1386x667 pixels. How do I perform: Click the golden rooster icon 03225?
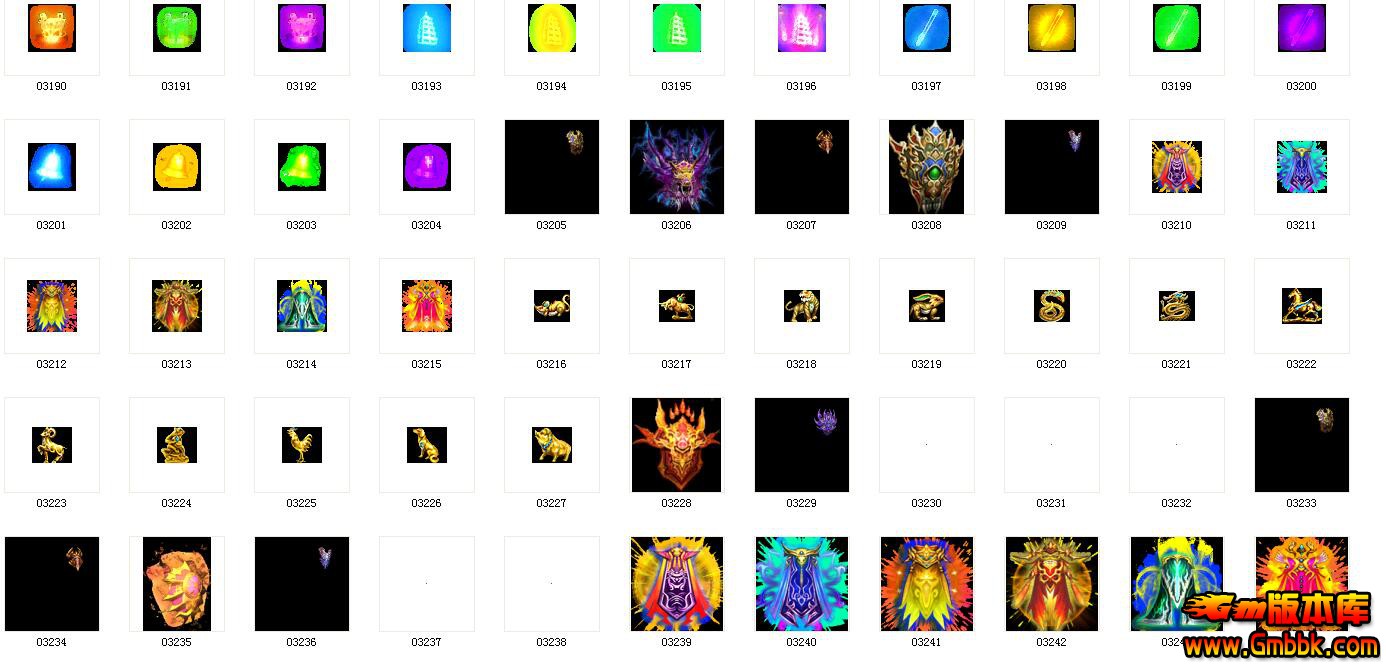tap(301, 445)
